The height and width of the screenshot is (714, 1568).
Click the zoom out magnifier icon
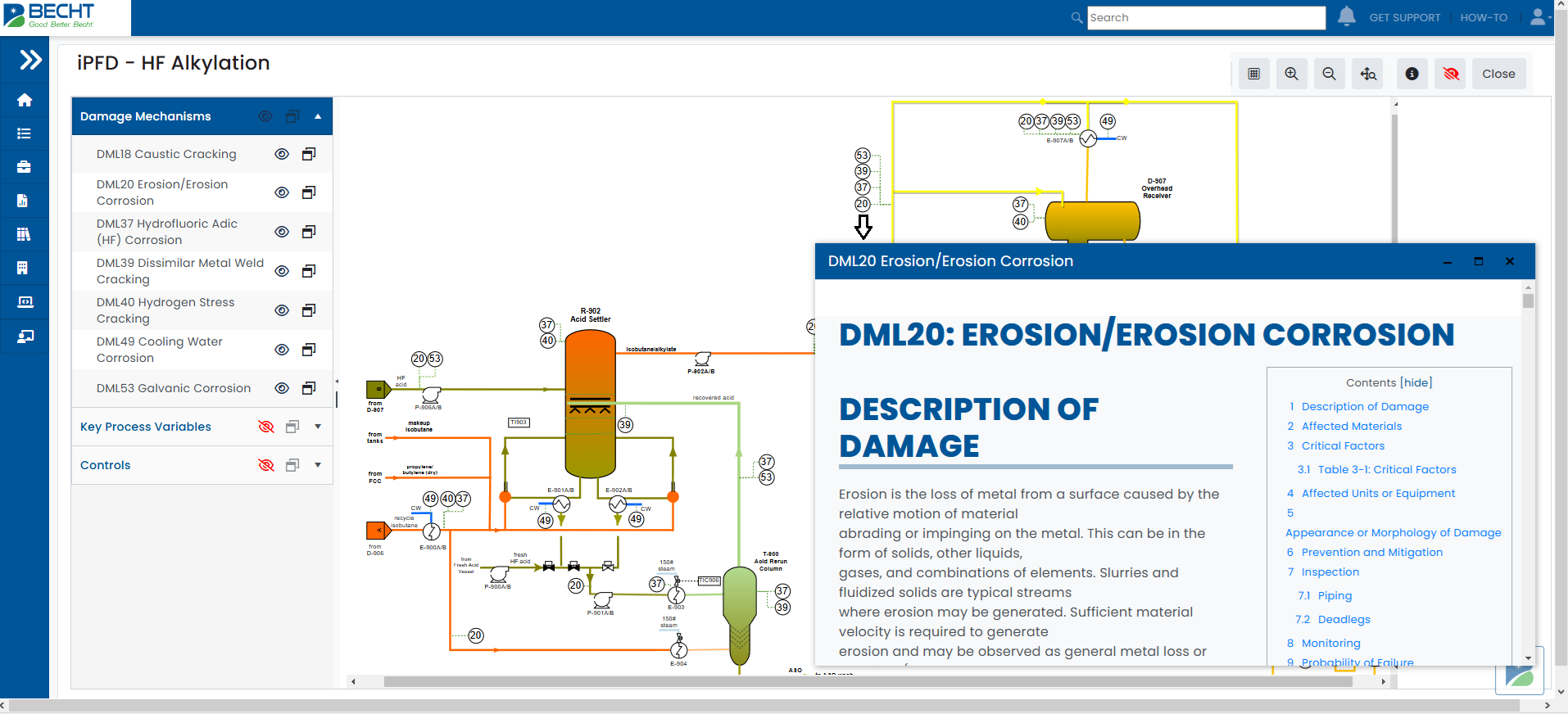pyautogui.click(x=1329, y=74)
